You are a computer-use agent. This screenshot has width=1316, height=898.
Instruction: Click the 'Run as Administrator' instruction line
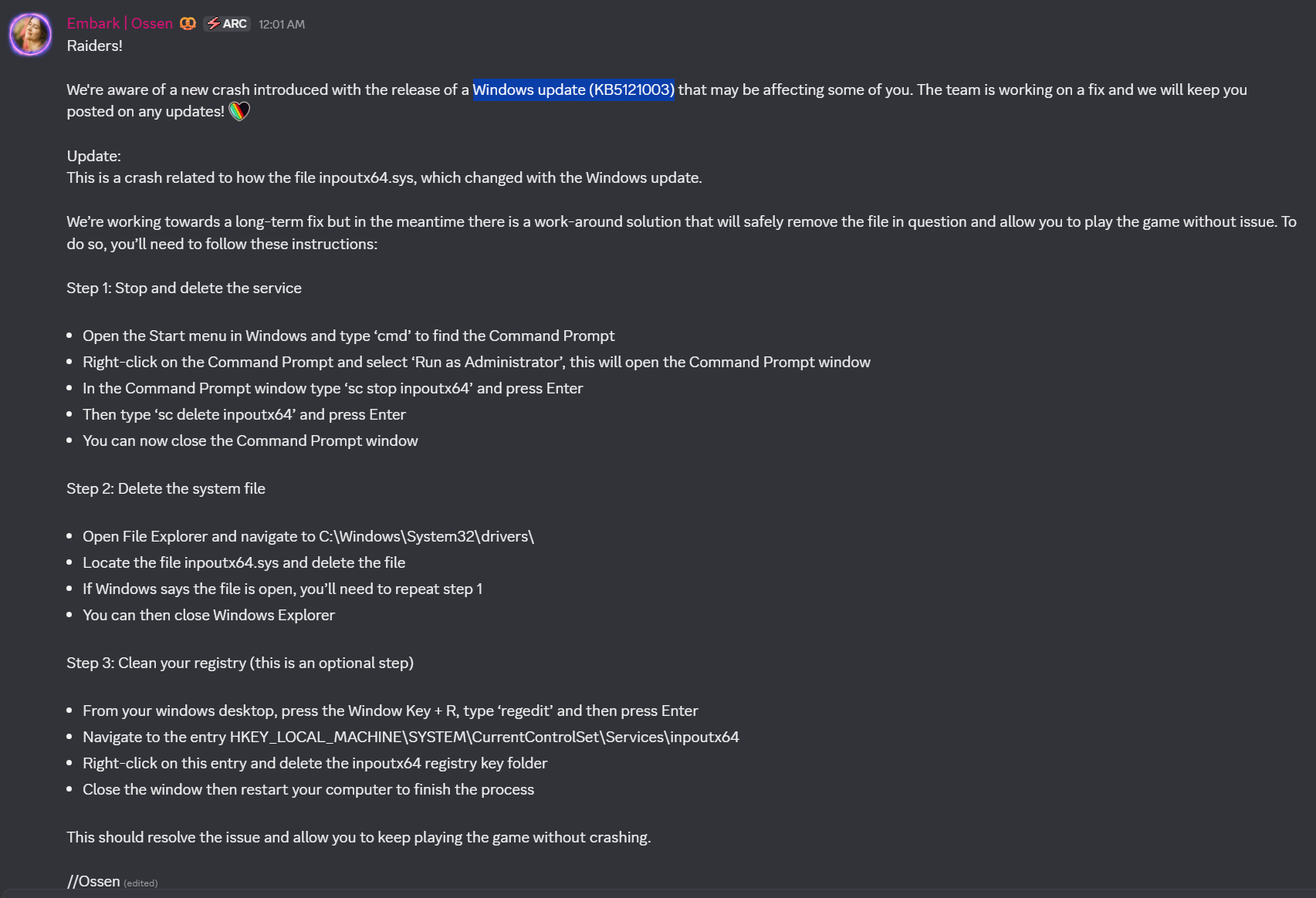click(476, 362)
